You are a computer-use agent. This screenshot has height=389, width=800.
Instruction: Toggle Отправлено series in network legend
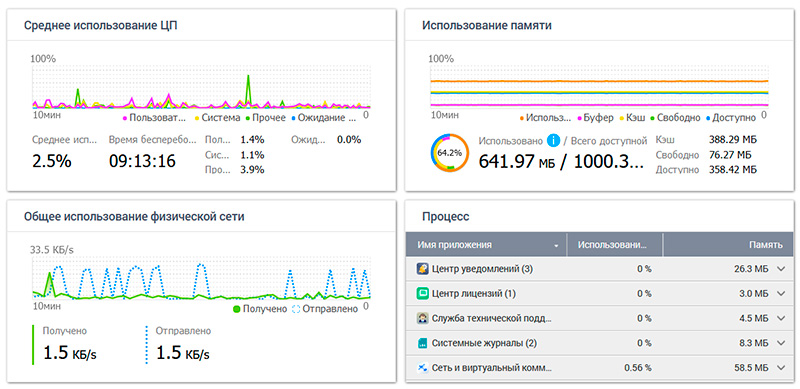[x=326, y=309]
